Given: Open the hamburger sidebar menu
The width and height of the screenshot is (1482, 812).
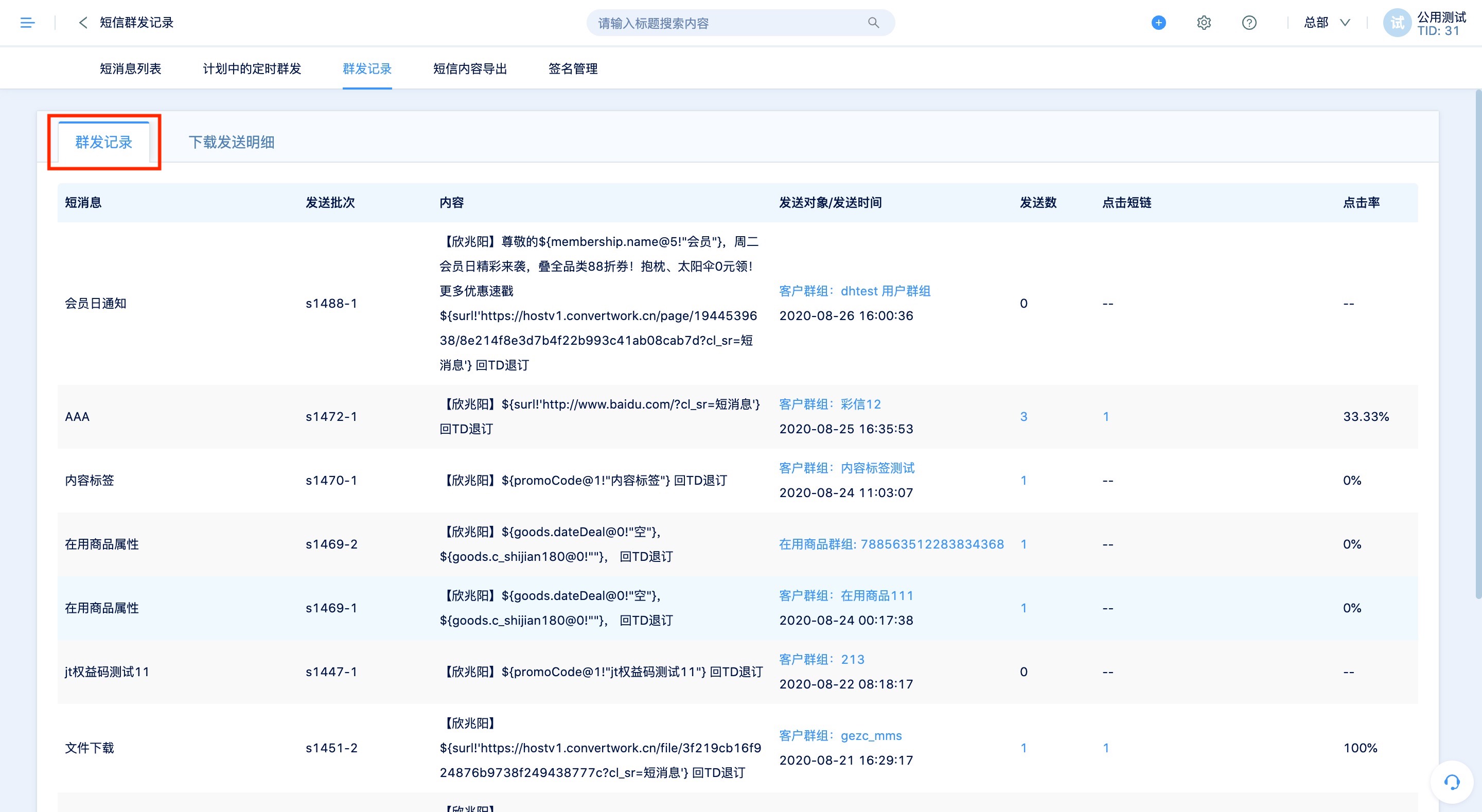Looking at the screenshot, I should click(x=28, y=23).
